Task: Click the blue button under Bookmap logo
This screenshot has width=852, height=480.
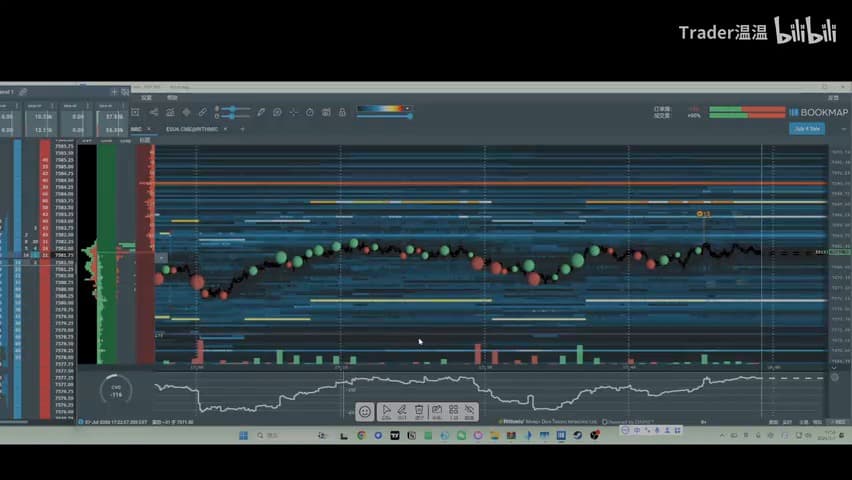Action: pos(807,129)
